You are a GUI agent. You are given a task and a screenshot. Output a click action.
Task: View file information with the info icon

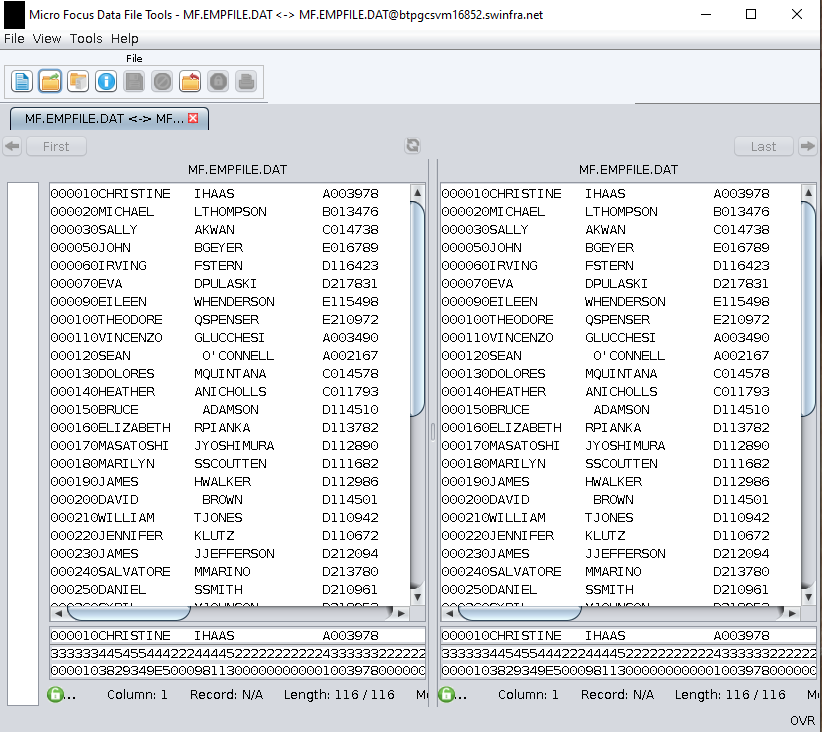(x=105, y=81)
